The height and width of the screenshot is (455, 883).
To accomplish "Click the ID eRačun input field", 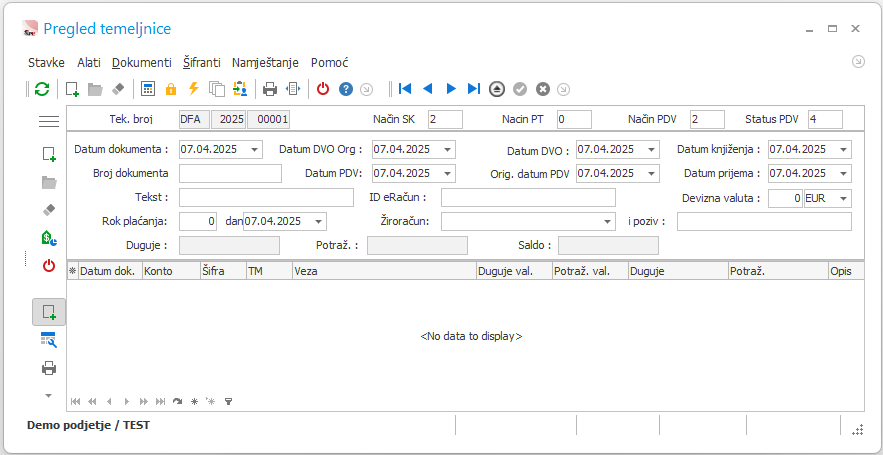I will pyautogui.click(x=528, y=198).
